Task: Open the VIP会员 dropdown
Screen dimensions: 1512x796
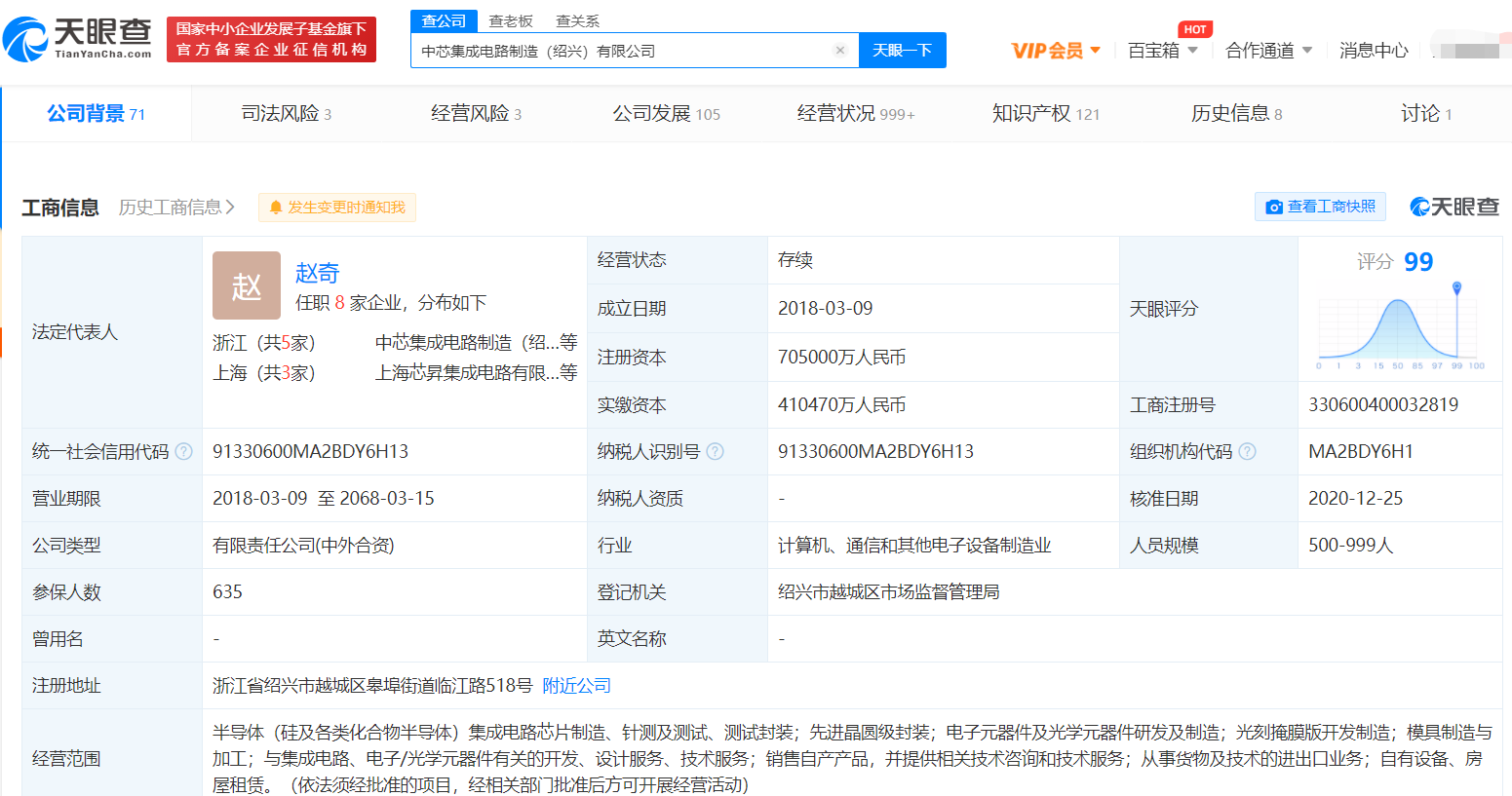Action: click(1056, 50)
